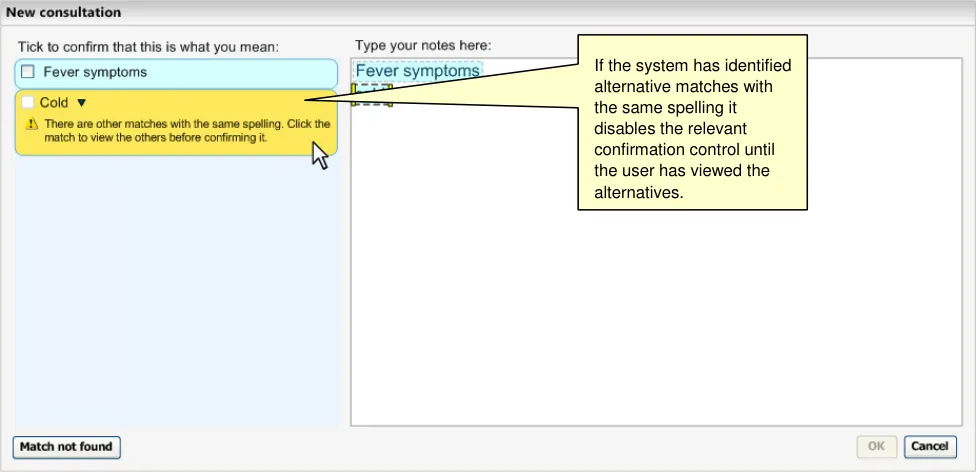Select the Cold match label text
976x472 pixels.
54,102
